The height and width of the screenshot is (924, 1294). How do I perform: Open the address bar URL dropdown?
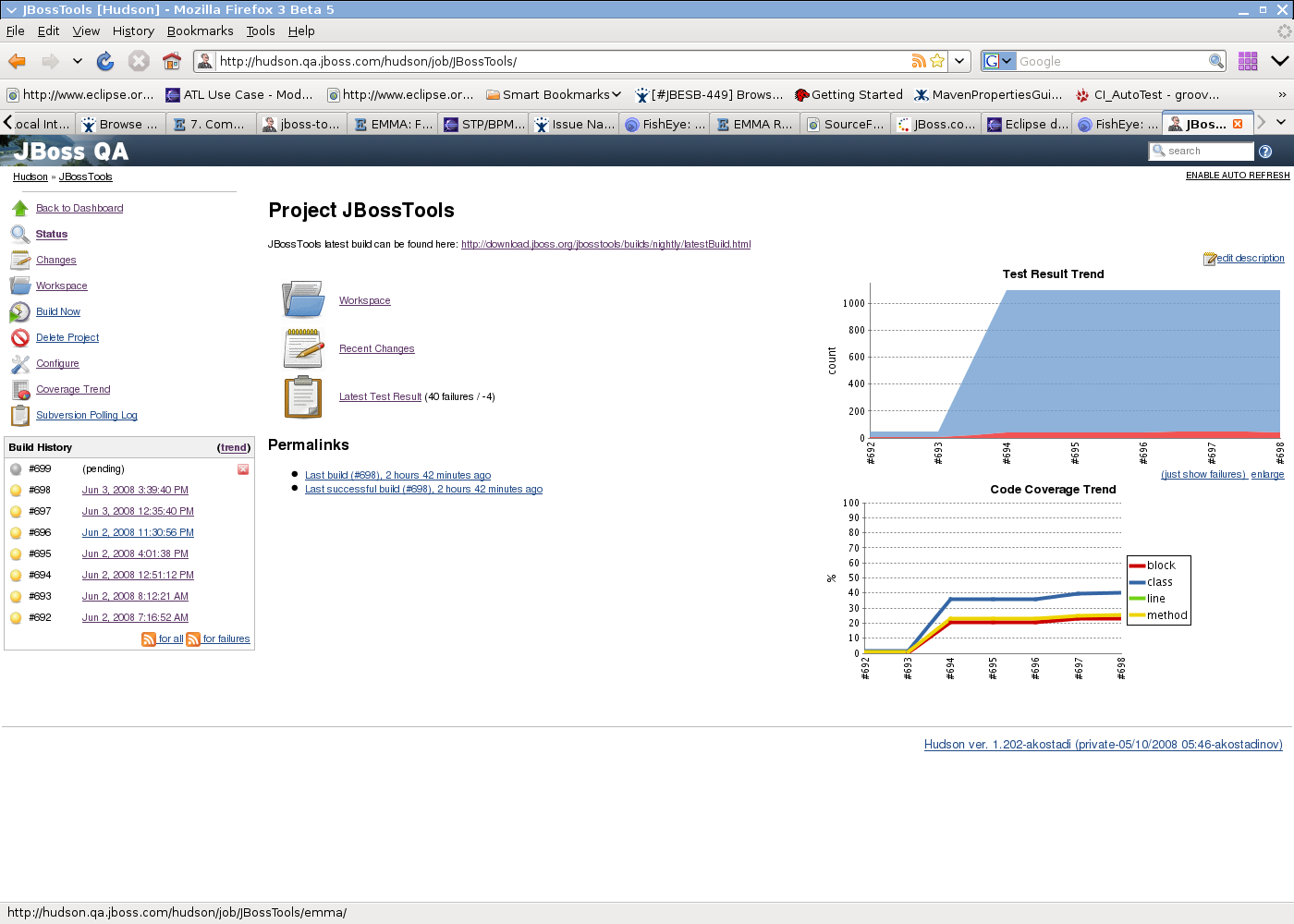960,61
